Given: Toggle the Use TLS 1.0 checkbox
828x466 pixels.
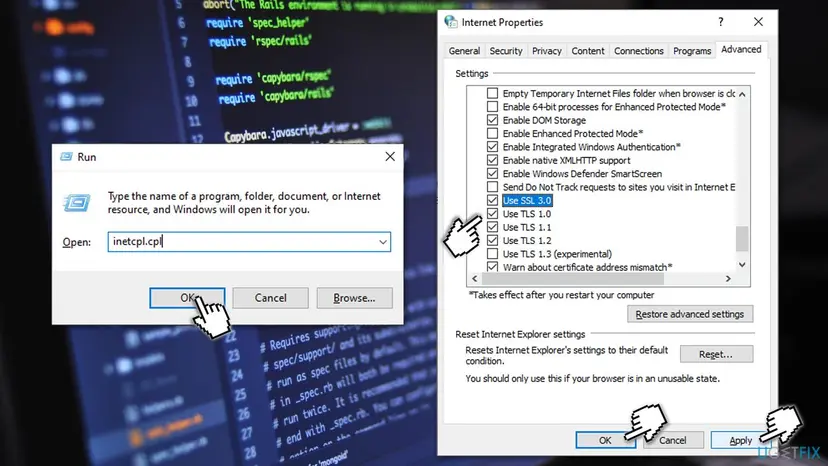Looking at the screenshot, I should [x=492, y=213].
